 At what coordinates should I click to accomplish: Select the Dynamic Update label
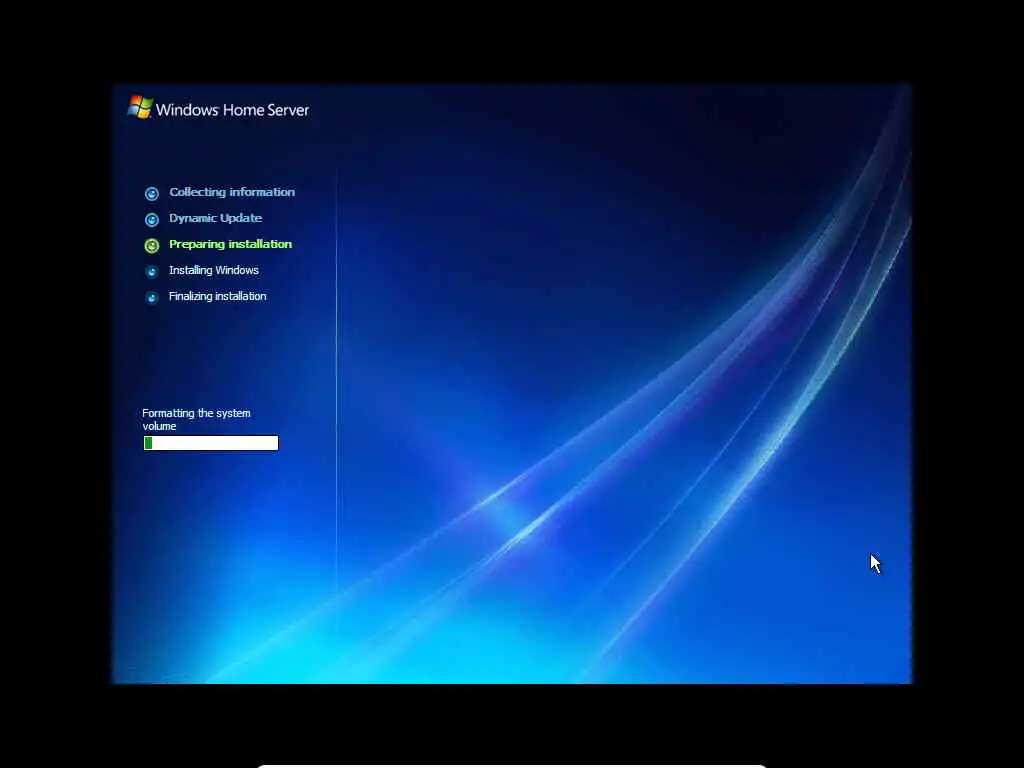tap(216, 218)
